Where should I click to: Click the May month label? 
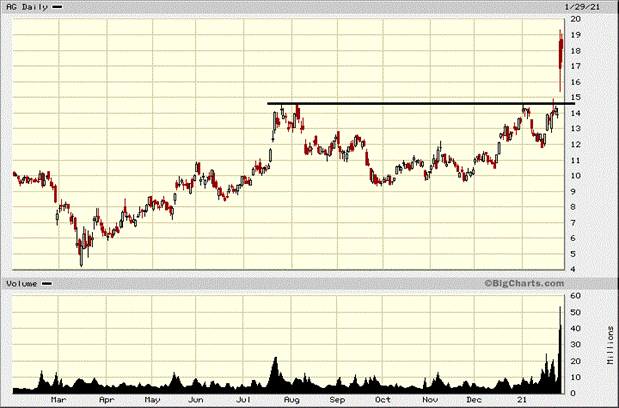click(x=152, y=400)
